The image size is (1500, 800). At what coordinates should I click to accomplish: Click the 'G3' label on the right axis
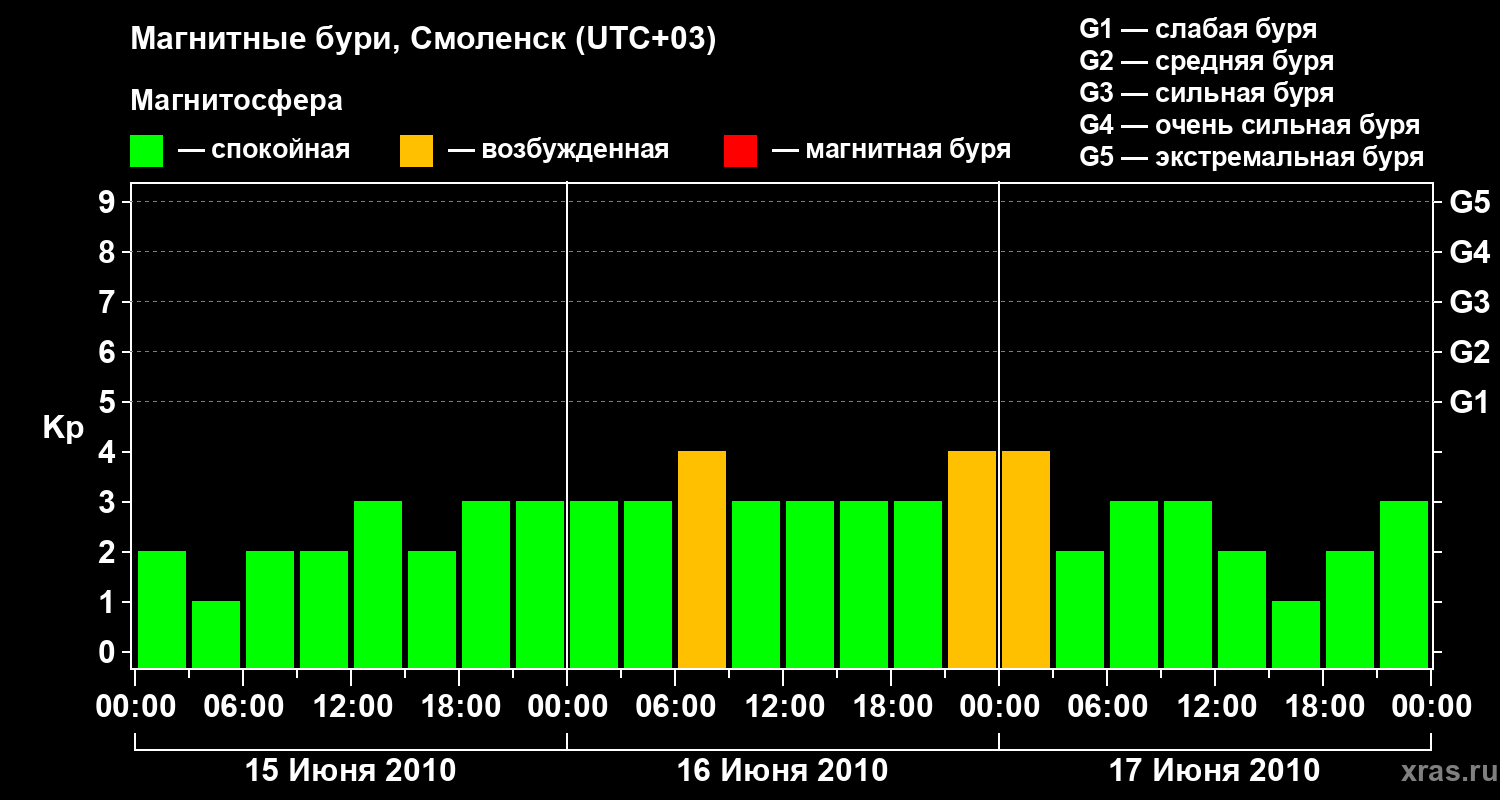tap(1470, 302)
